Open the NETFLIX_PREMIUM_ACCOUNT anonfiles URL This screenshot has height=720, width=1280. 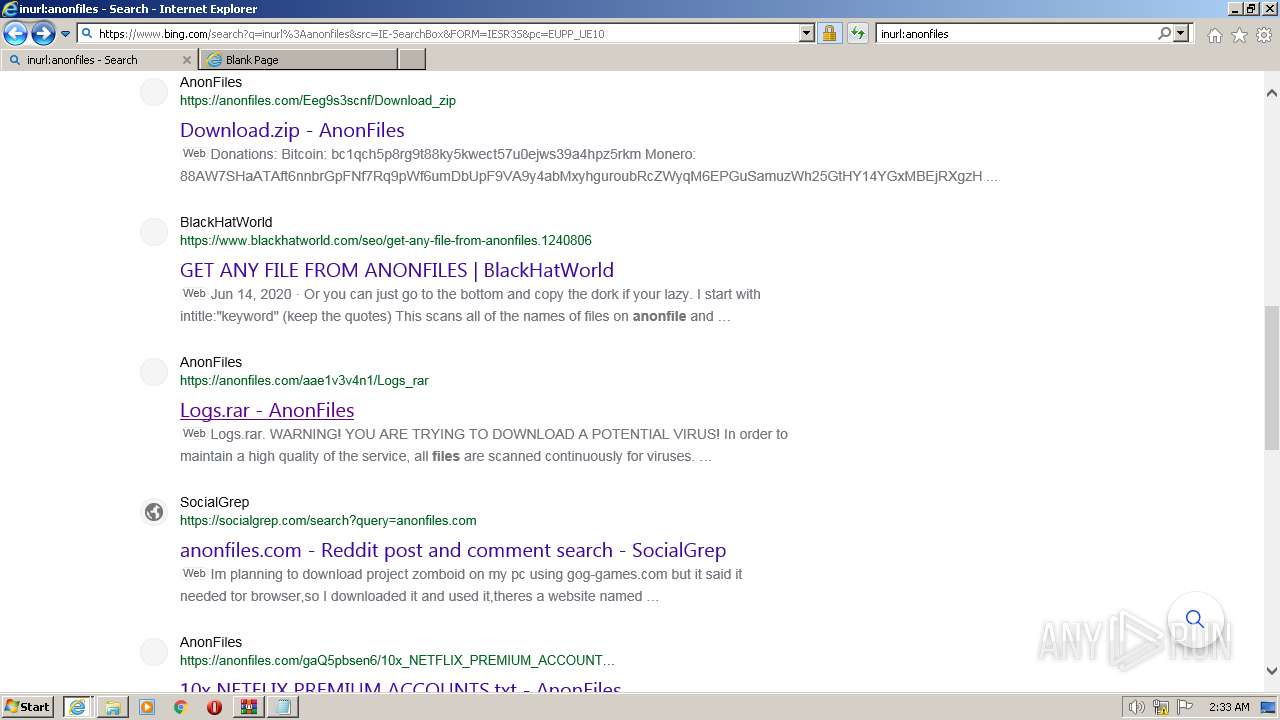[x=397, y=660]
